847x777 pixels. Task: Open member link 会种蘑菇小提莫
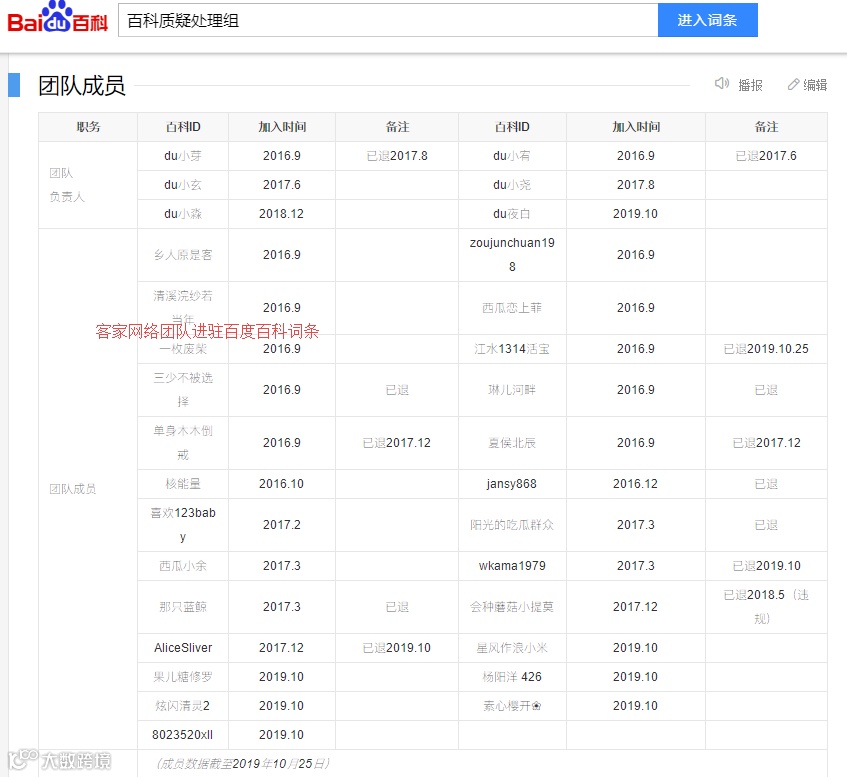point(512,607)
